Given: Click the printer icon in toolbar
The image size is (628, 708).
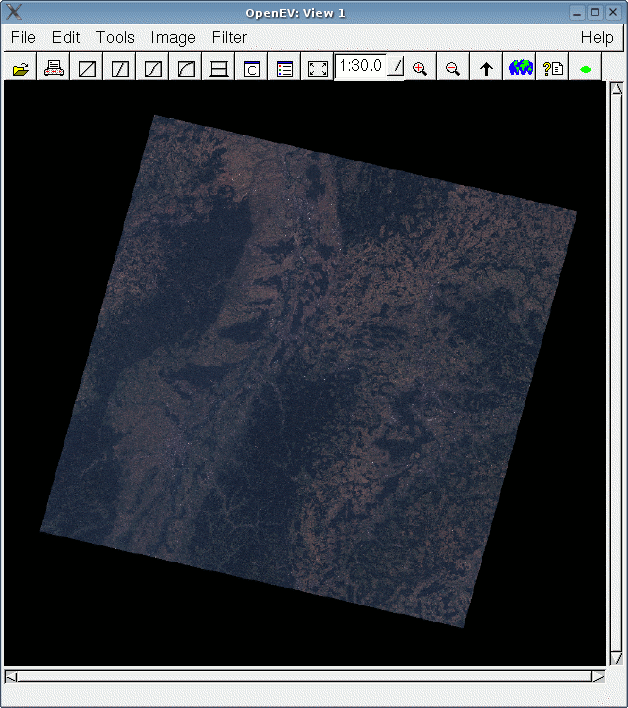Looking at the screenshot, I should click(54, 69).
